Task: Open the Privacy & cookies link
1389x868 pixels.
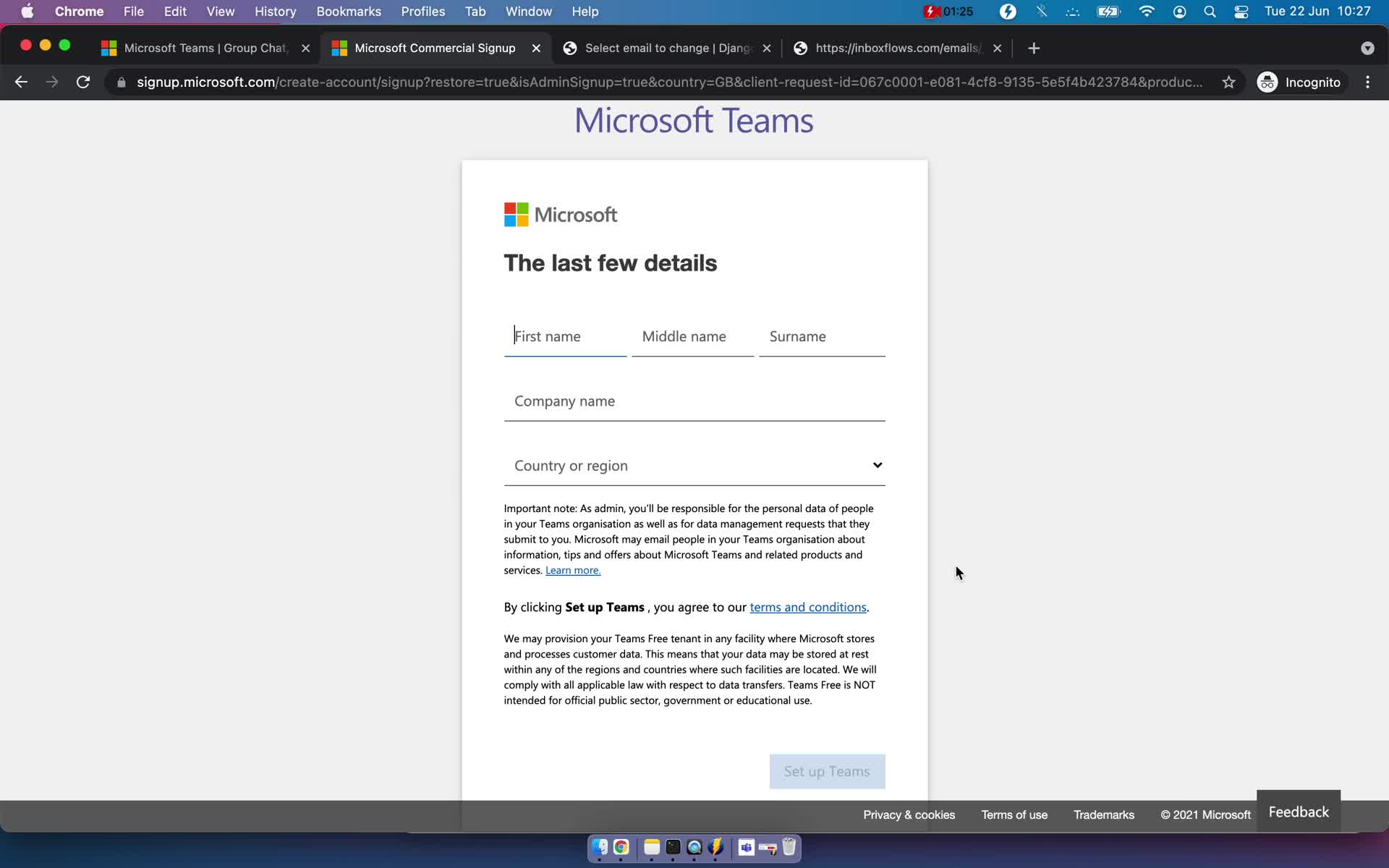Action: tap(909, 815)
